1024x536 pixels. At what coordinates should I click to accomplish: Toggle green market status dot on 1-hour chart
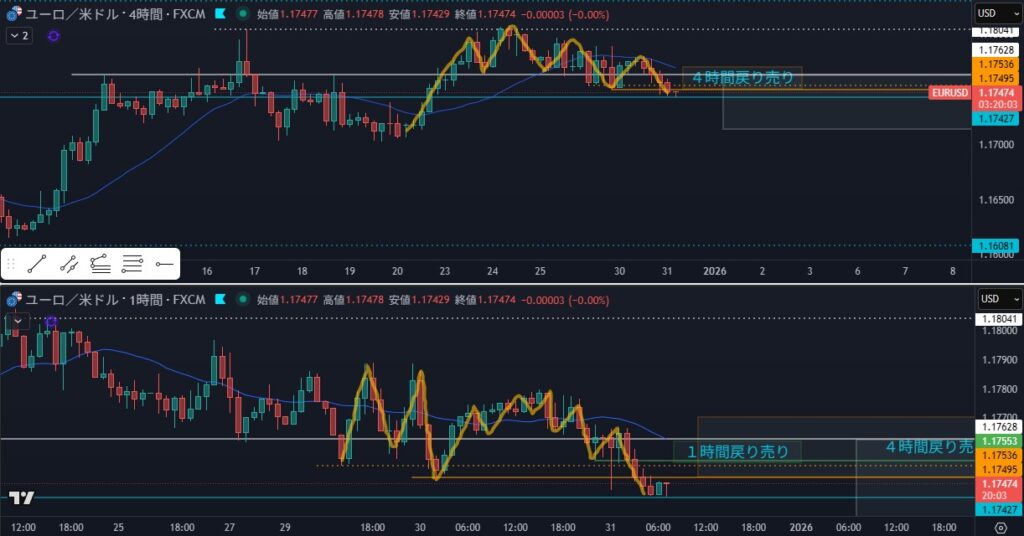click(242, 299)
